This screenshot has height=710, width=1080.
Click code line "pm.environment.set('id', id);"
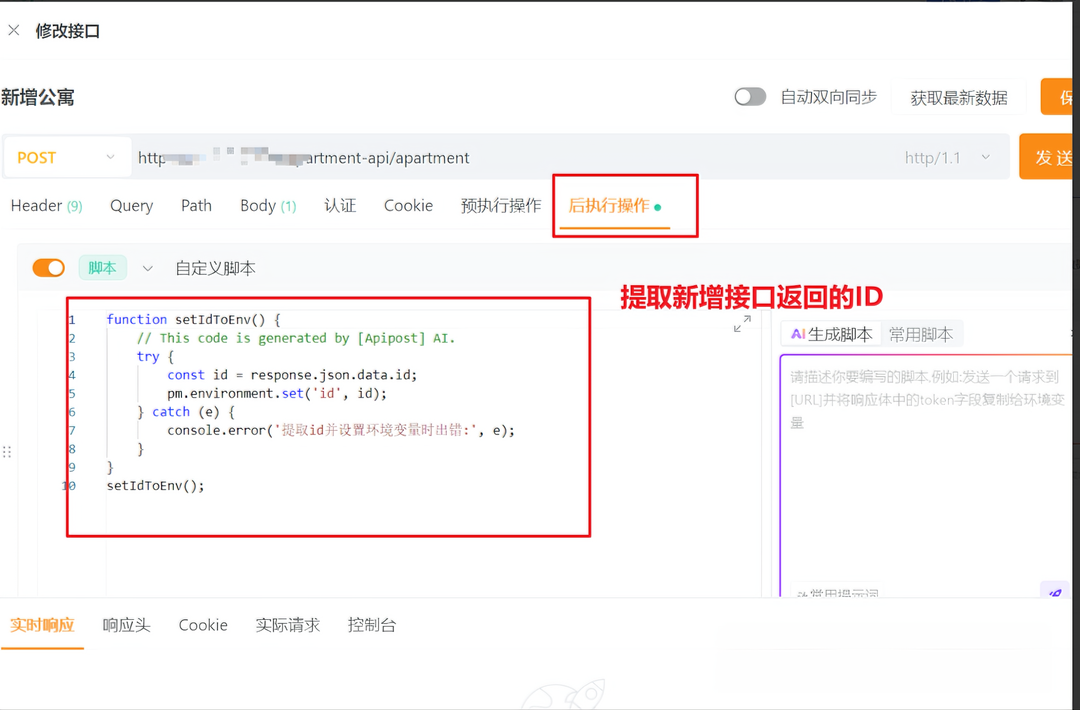[277, 393]
